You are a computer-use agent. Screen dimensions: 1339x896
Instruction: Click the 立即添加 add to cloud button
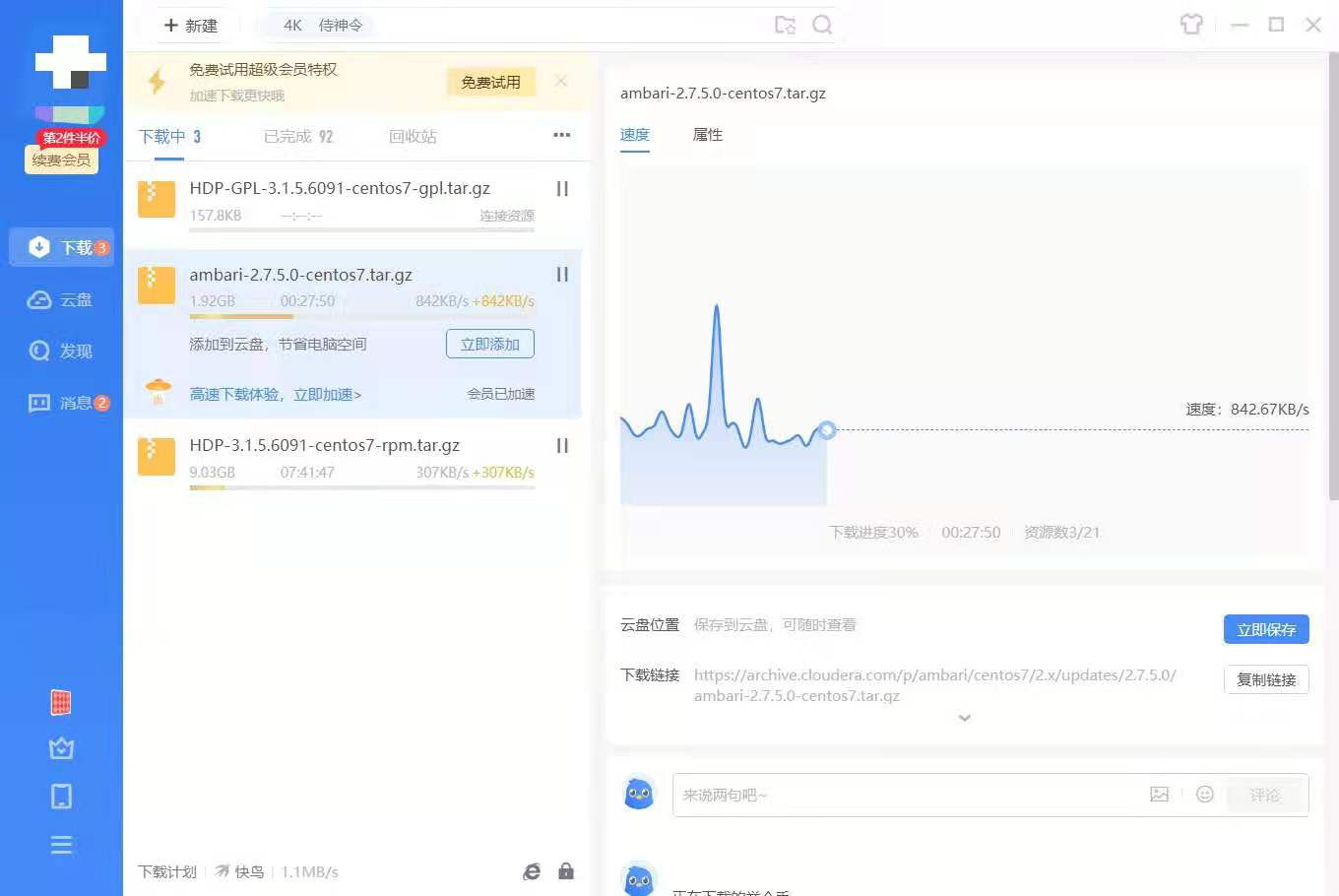pyautogui.click(x=490, y=344)
